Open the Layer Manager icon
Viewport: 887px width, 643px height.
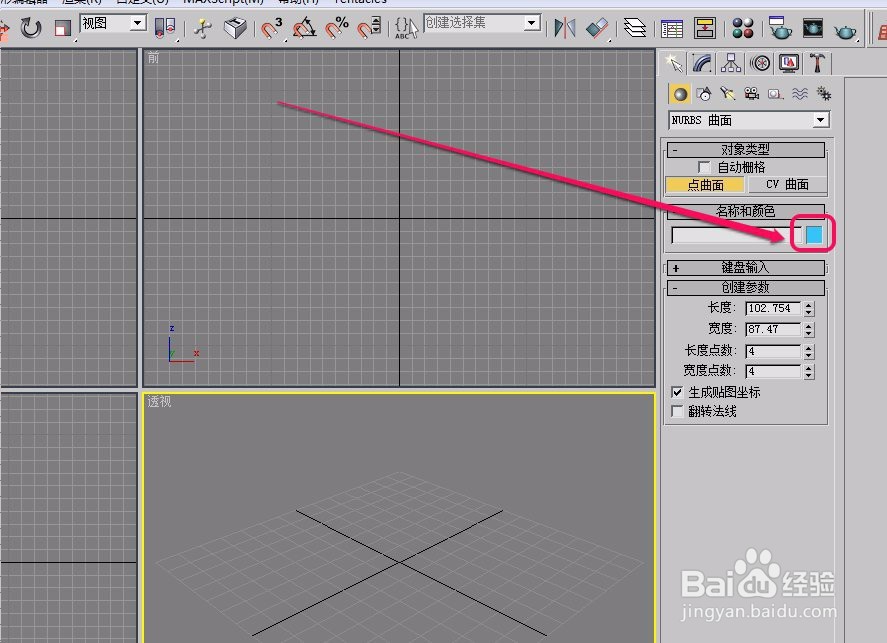tap(635, 27)
